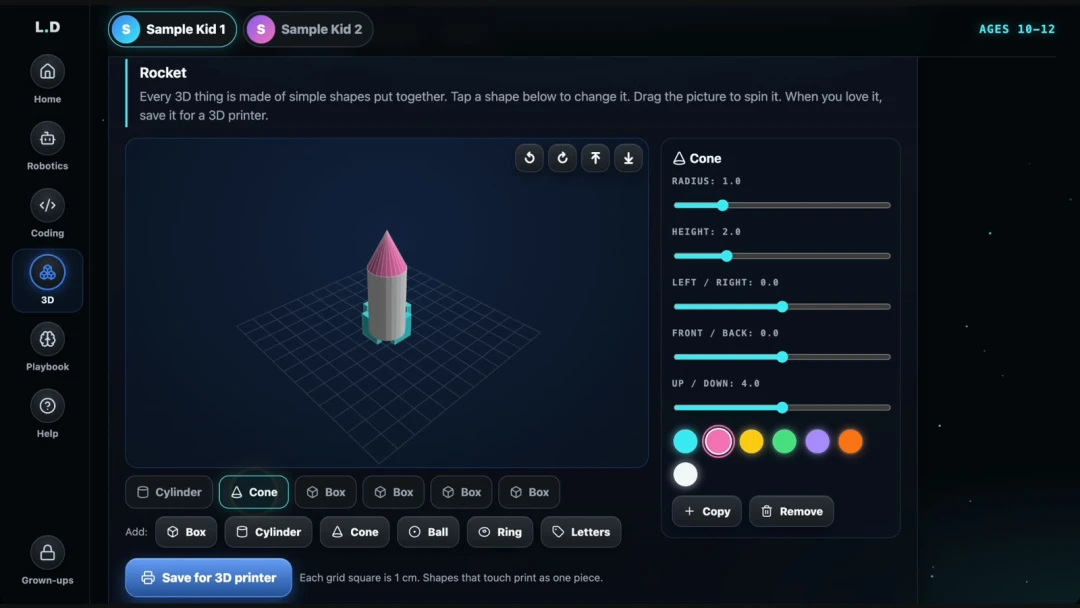The image size is (1080, 608).
Task: Click the move-up arrow toolbar icon
Action: pos(596,158)
